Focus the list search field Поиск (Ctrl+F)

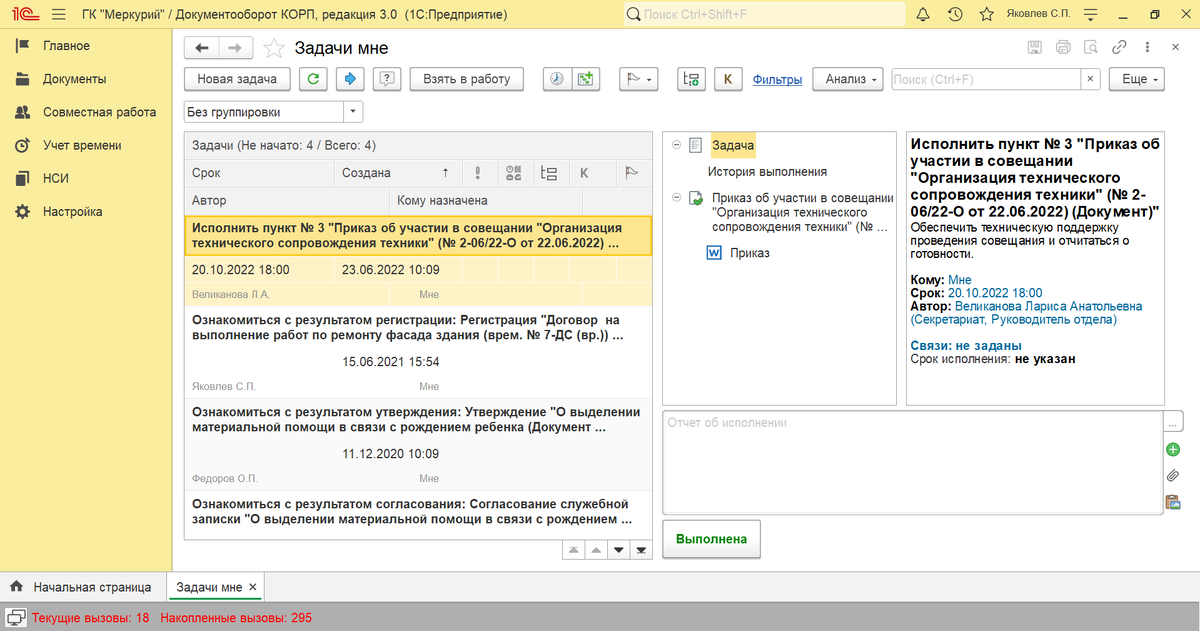[x=987, y=79]
